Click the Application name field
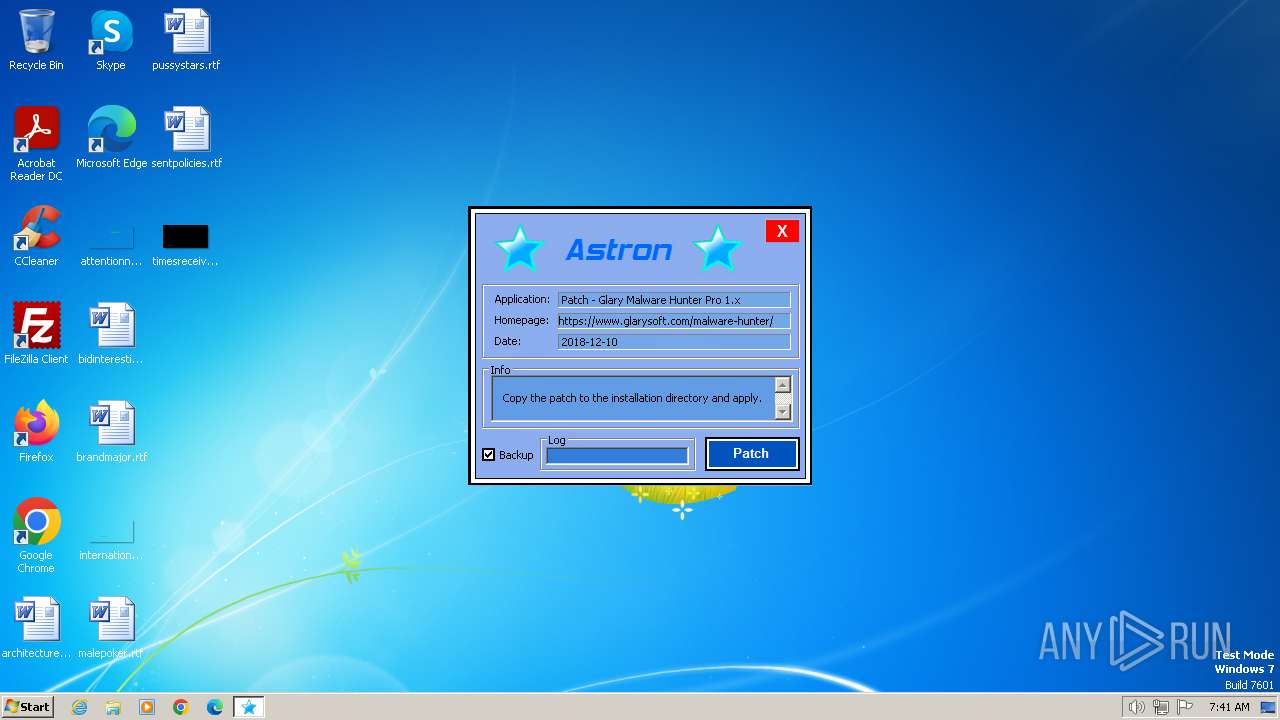The height and width of the screenshot is (720, 1280). coord(674,300)
